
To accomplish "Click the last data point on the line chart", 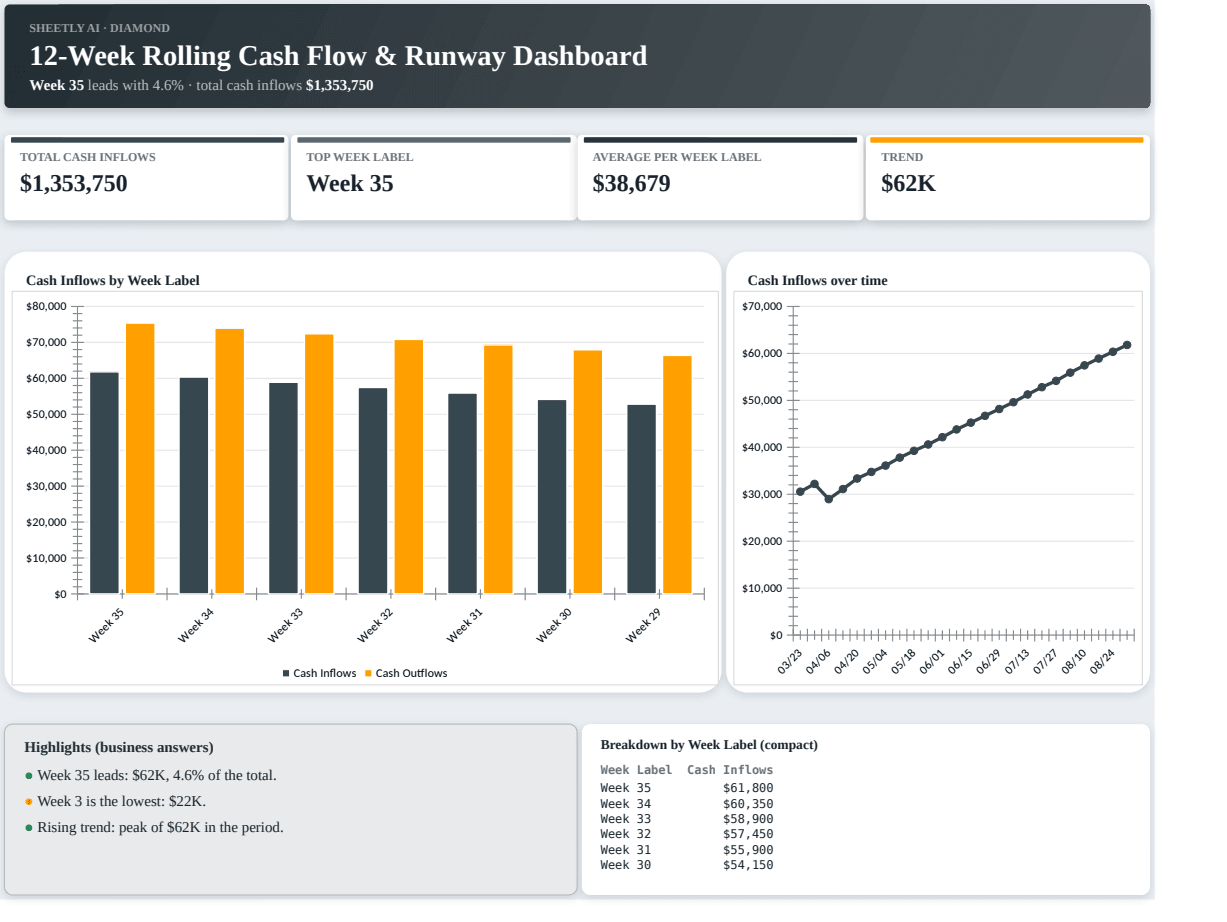I will click(x=1127, y=345).
